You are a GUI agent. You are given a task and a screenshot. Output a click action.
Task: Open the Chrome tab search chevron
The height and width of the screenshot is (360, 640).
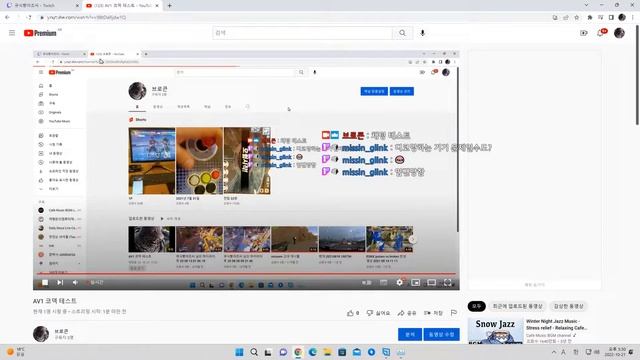[587, 5]
